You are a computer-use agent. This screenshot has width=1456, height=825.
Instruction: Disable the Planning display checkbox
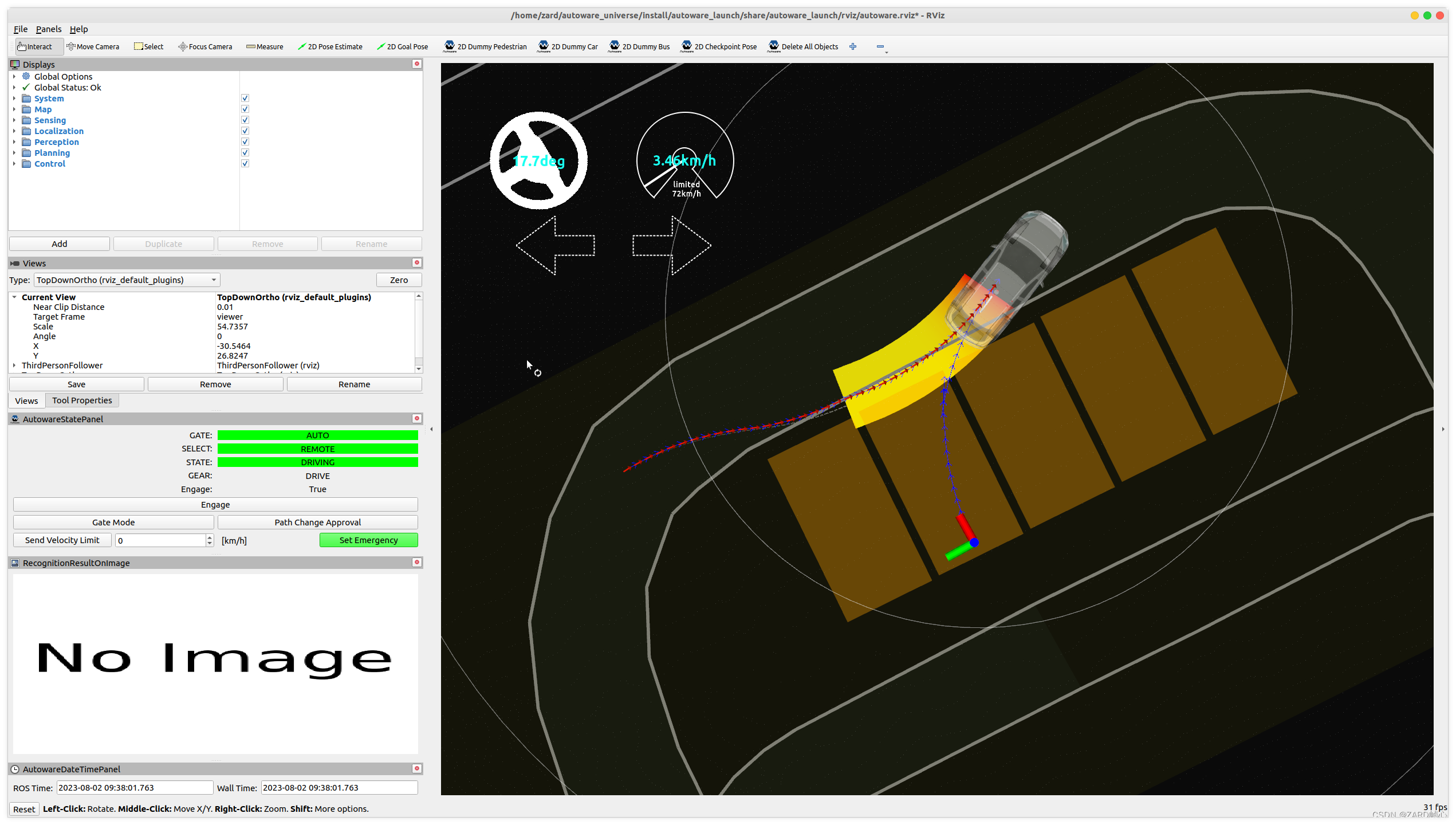pos(245,152)
